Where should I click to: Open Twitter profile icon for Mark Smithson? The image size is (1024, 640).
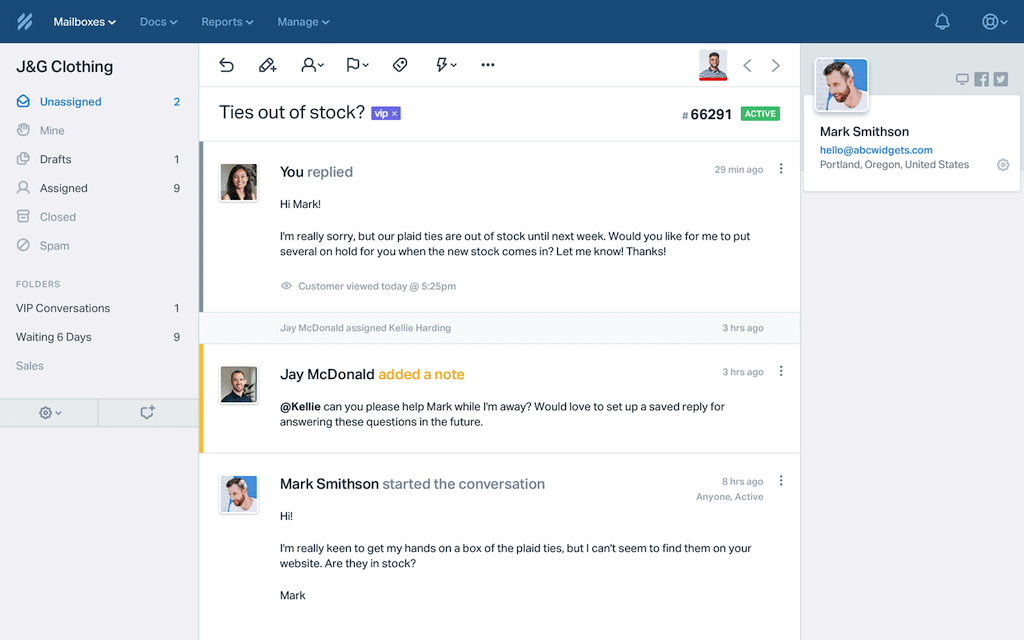[1000, 79]
